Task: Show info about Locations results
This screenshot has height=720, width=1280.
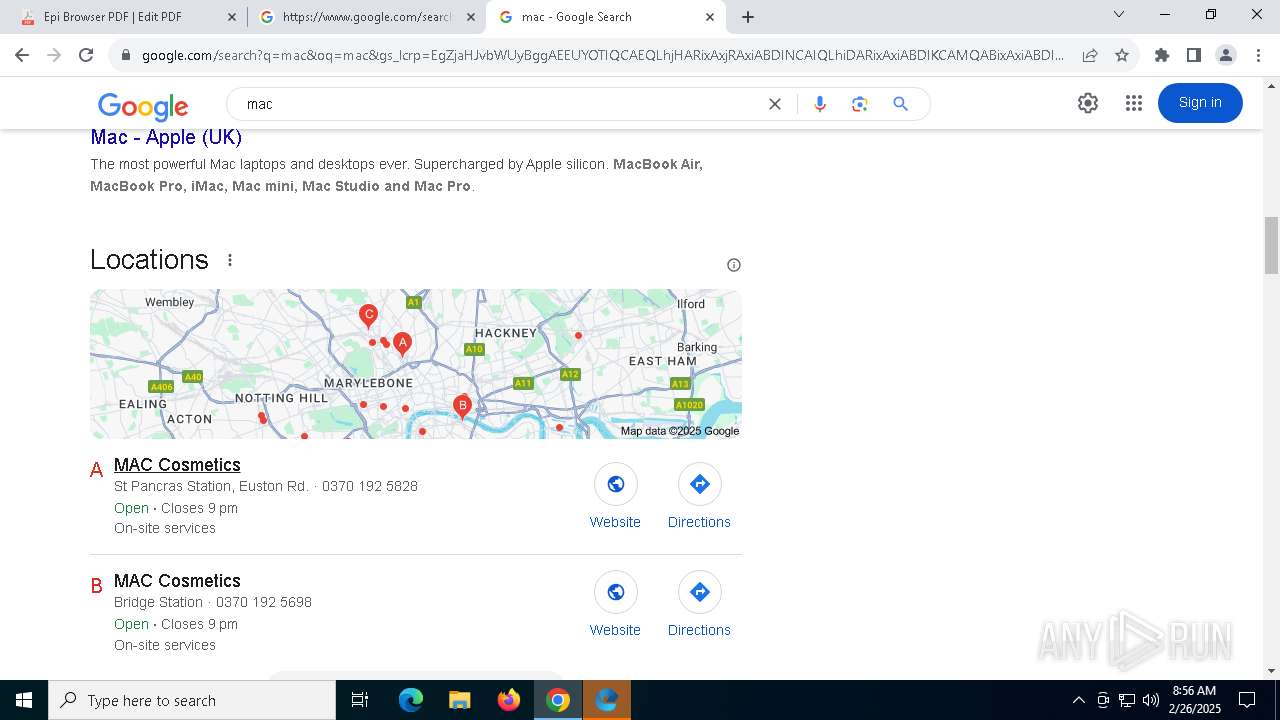Action: pos(734,265)
